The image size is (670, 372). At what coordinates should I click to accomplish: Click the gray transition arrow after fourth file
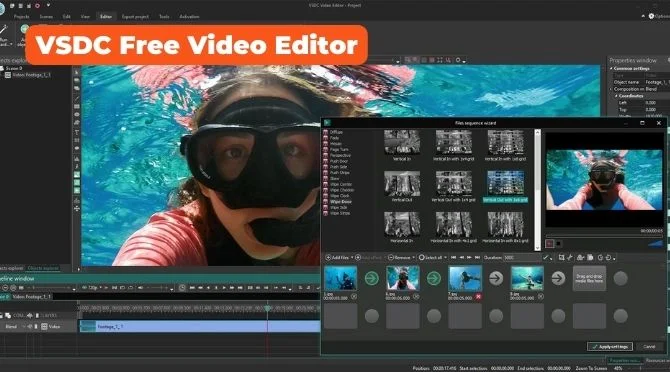point(558,278)
